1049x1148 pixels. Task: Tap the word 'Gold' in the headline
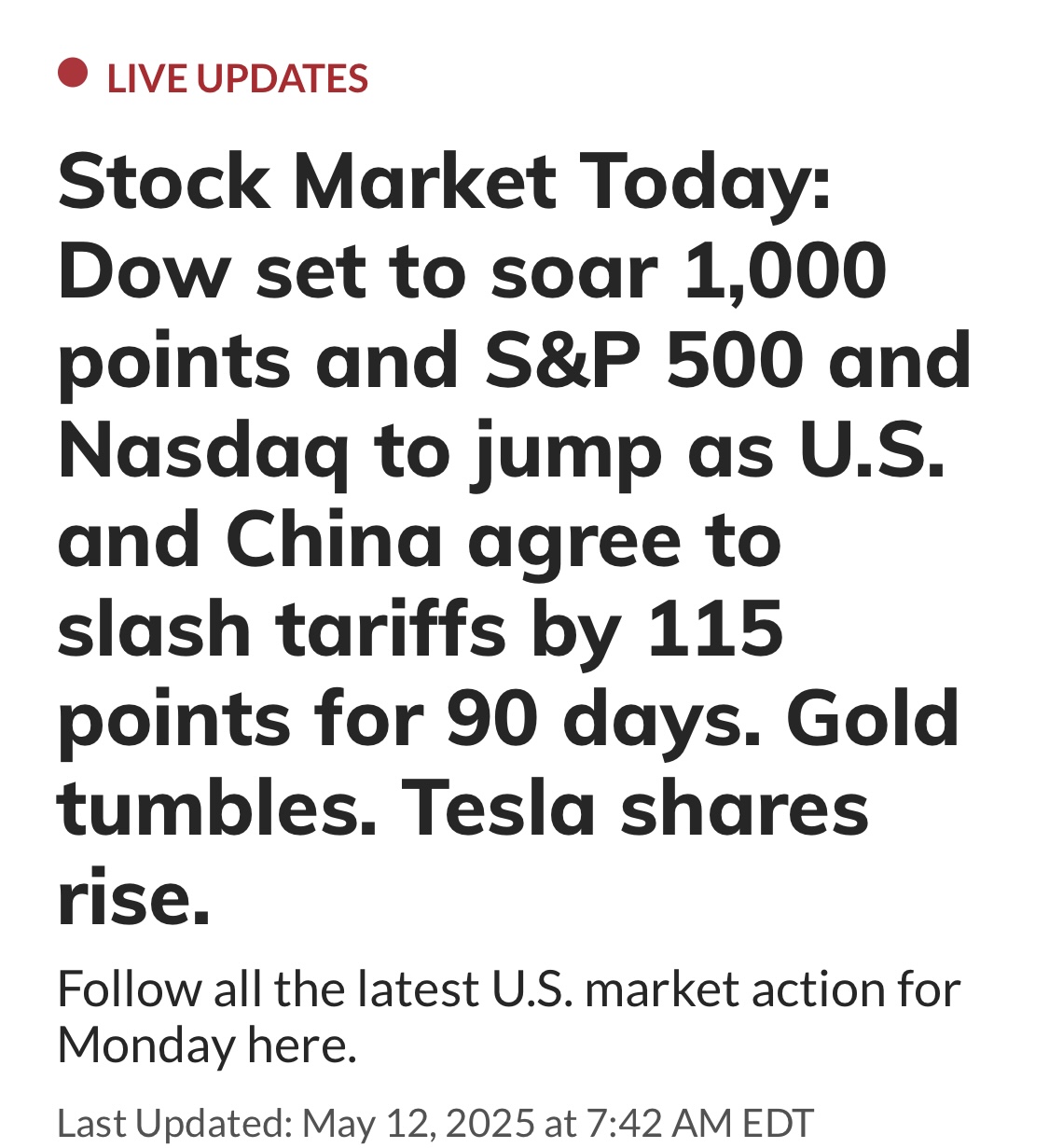(x=873, y=719)
